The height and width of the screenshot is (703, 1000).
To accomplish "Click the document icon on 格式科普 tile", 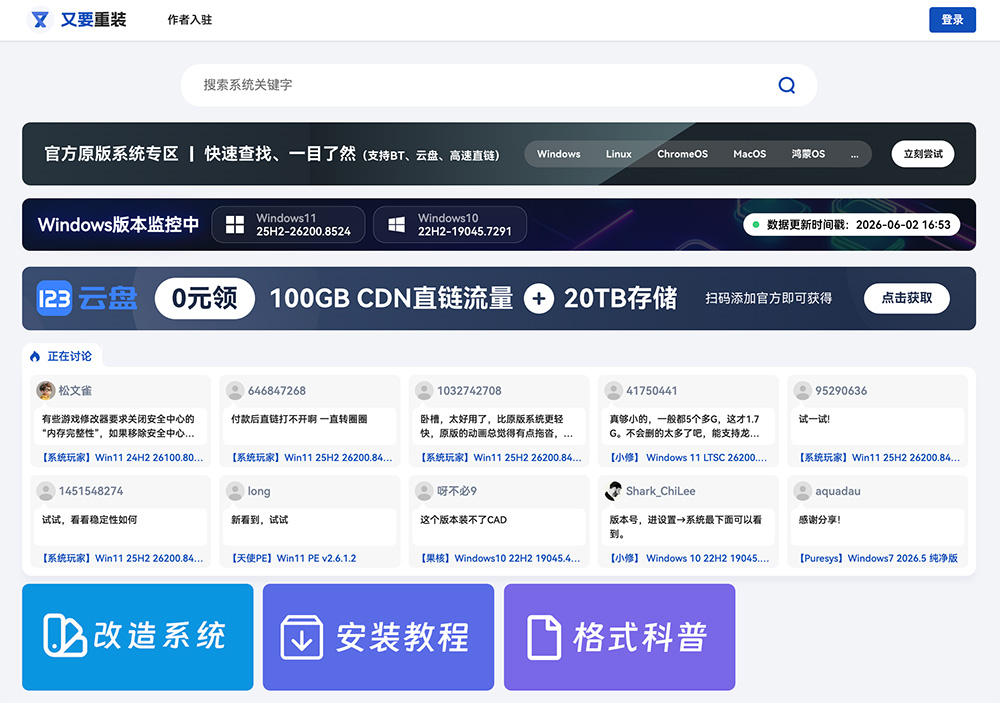I will [544, 637].
